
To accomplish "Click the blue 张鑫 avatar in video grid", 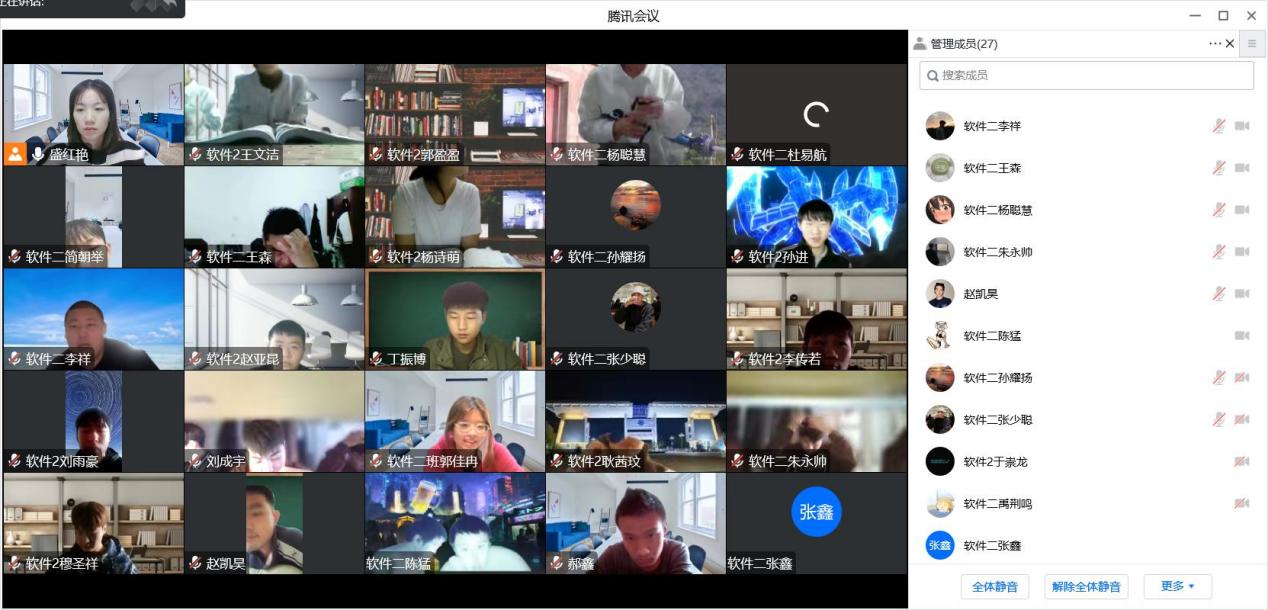I will click(x=816, y=512).
